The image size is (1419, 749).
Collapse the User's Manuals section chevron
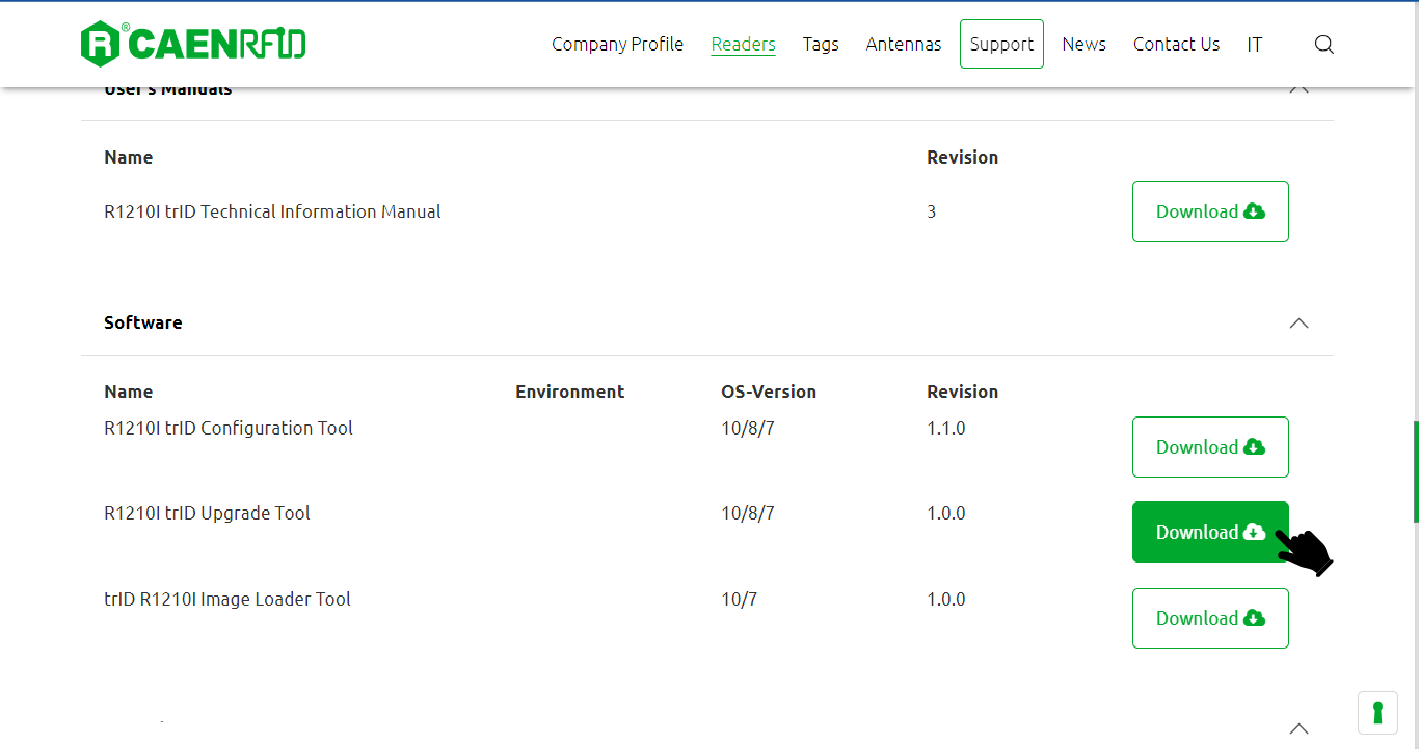[x=1299, y=89]
